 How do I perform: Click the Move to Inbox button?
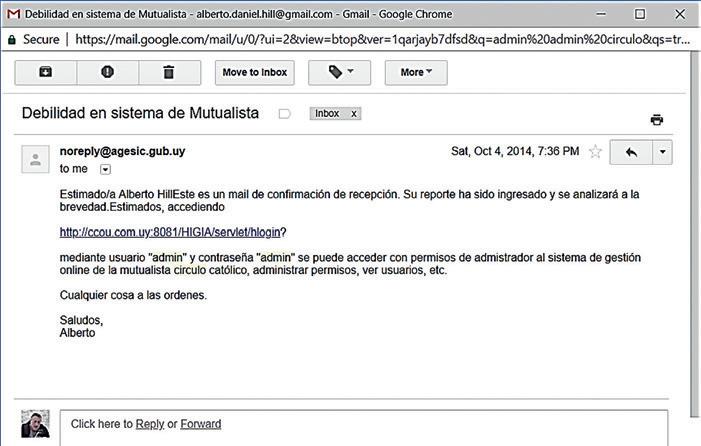(255, 72)
